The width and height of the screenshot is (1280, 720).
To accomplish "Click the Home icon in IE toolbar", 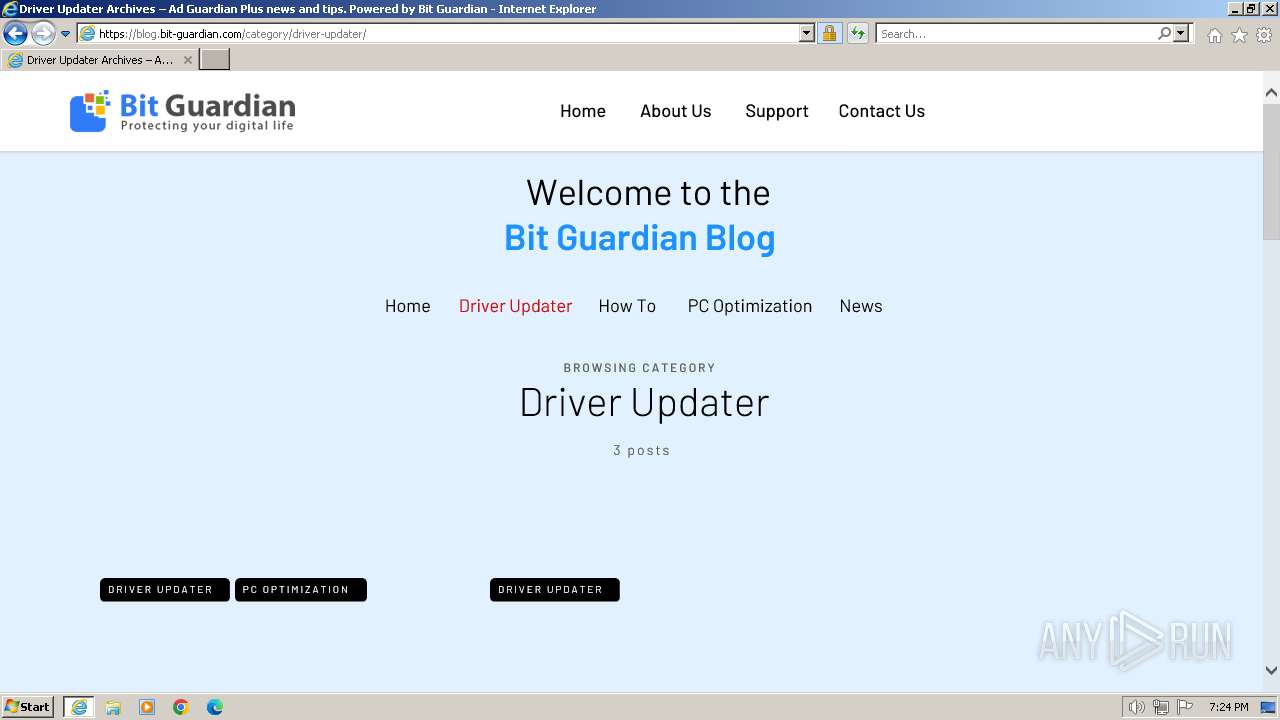I will pos(1214,35).
